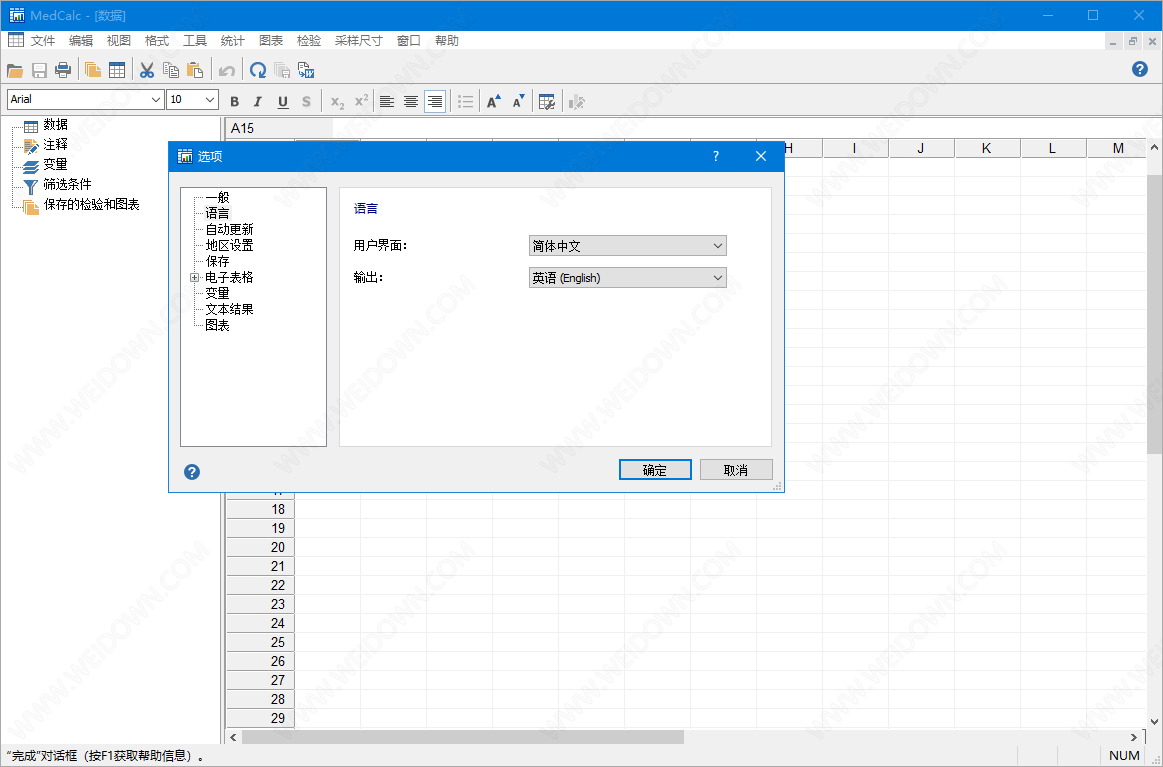Viewport: 1163px width, 767px height.
Task: Click the format spreadsheet table icon
Action: [x=547, y=102]
